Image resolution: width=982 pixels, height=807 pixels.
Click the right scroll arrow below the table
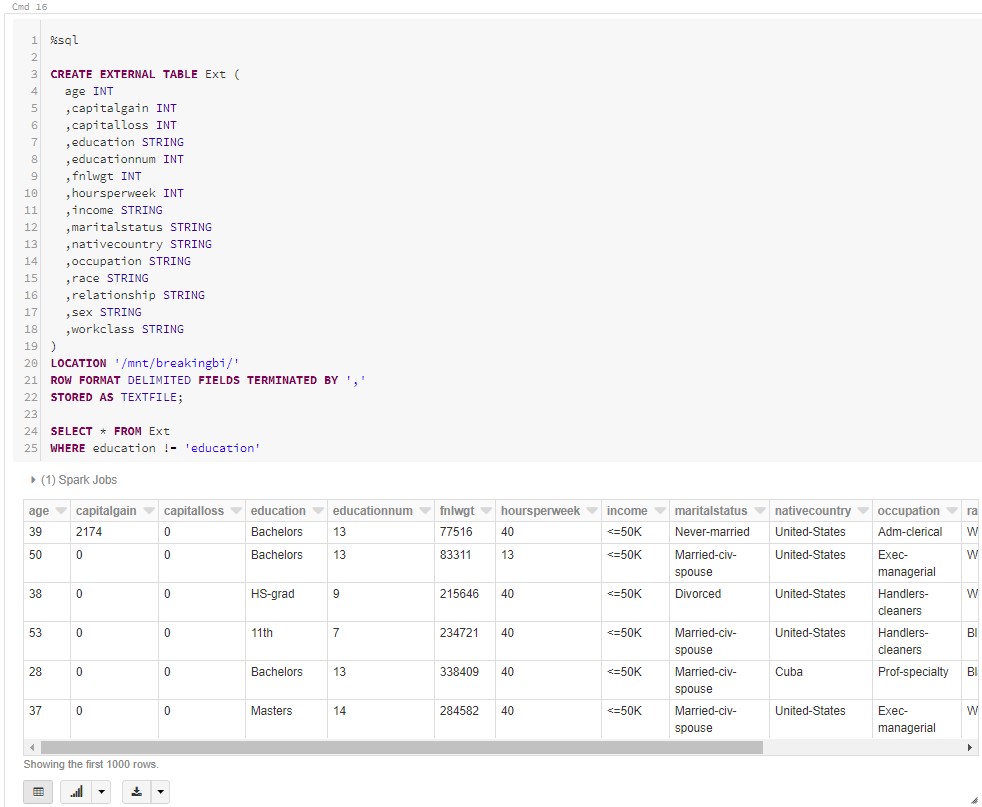[x=968, y=747]
